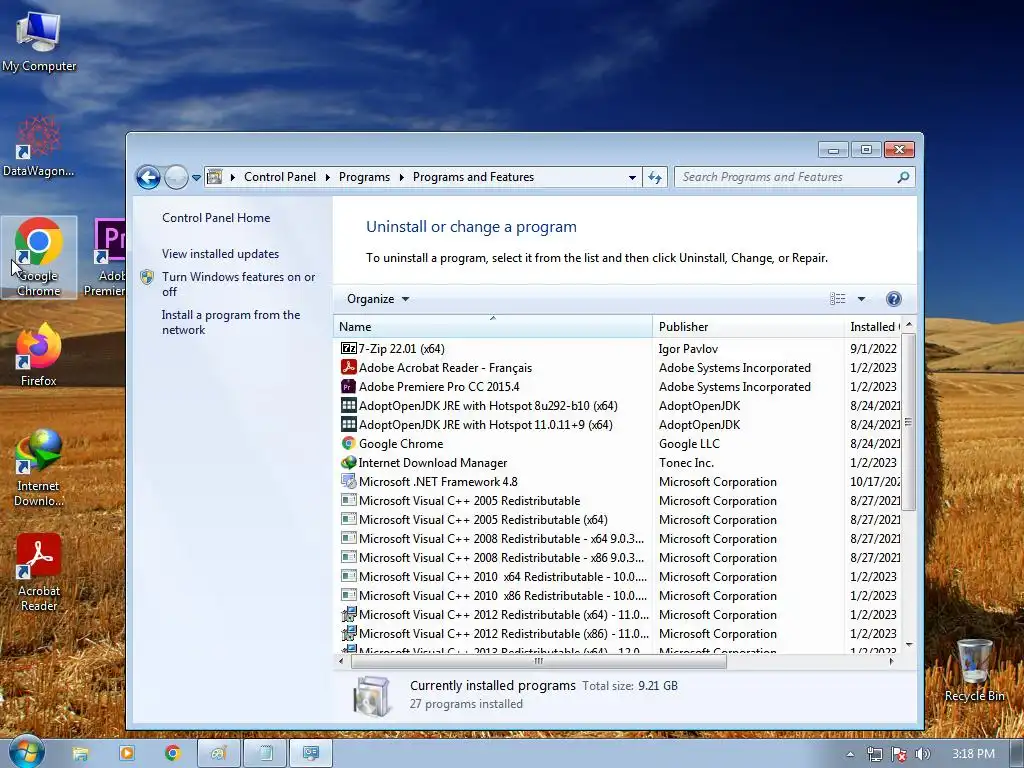This screenshot has width=1024, height=768.
Task: Click the Forward navigation arrow button
Action: tap(176, 177)
